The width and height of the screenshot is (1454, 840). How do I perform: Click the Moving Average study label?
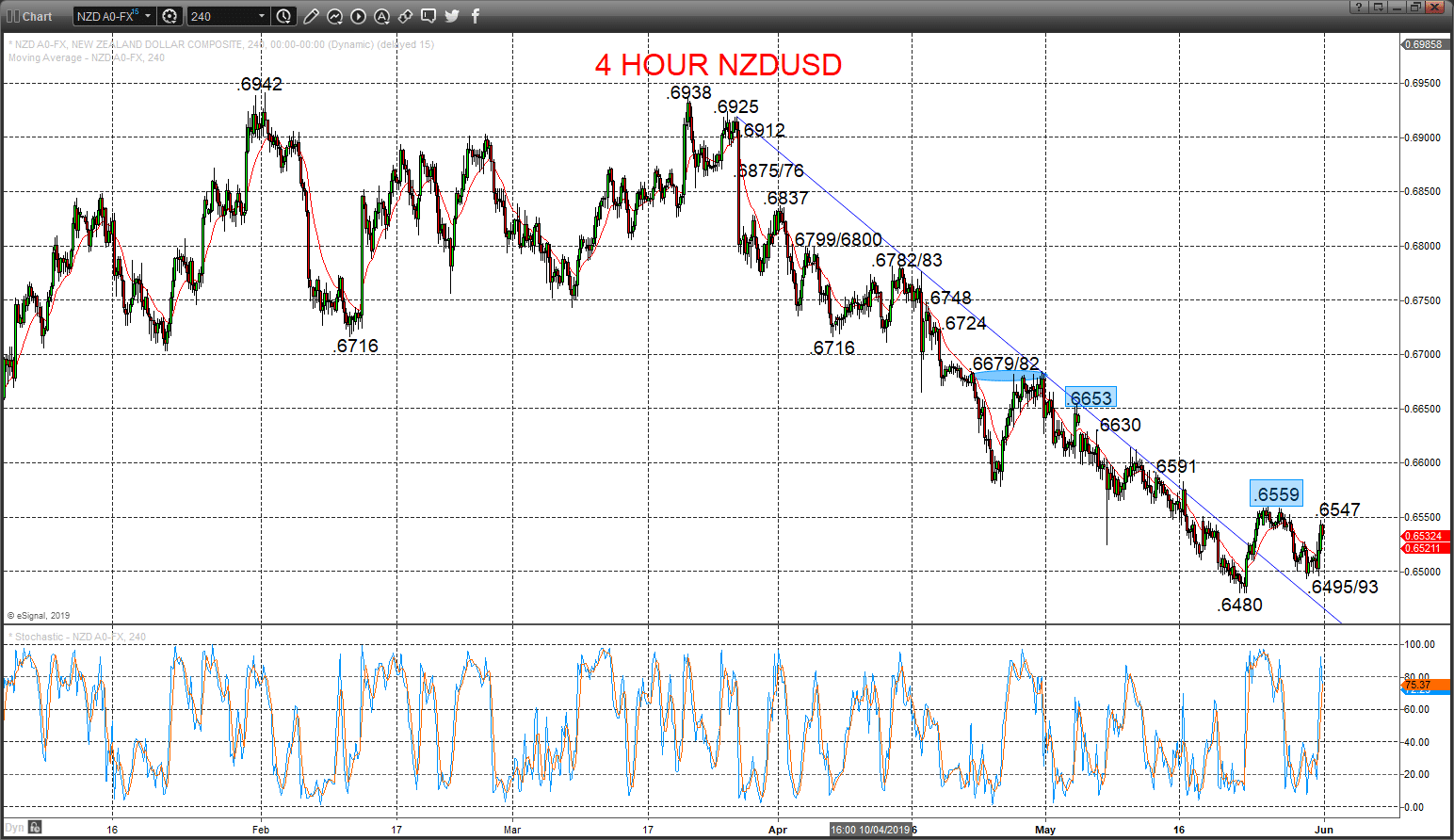(x=87, y=57)
